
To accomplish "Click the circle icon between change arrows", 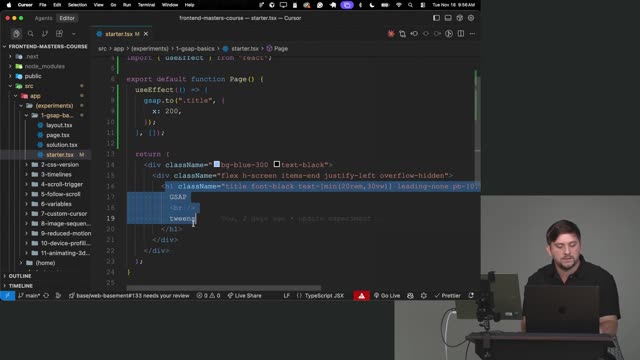I will (x=426, y=34).
